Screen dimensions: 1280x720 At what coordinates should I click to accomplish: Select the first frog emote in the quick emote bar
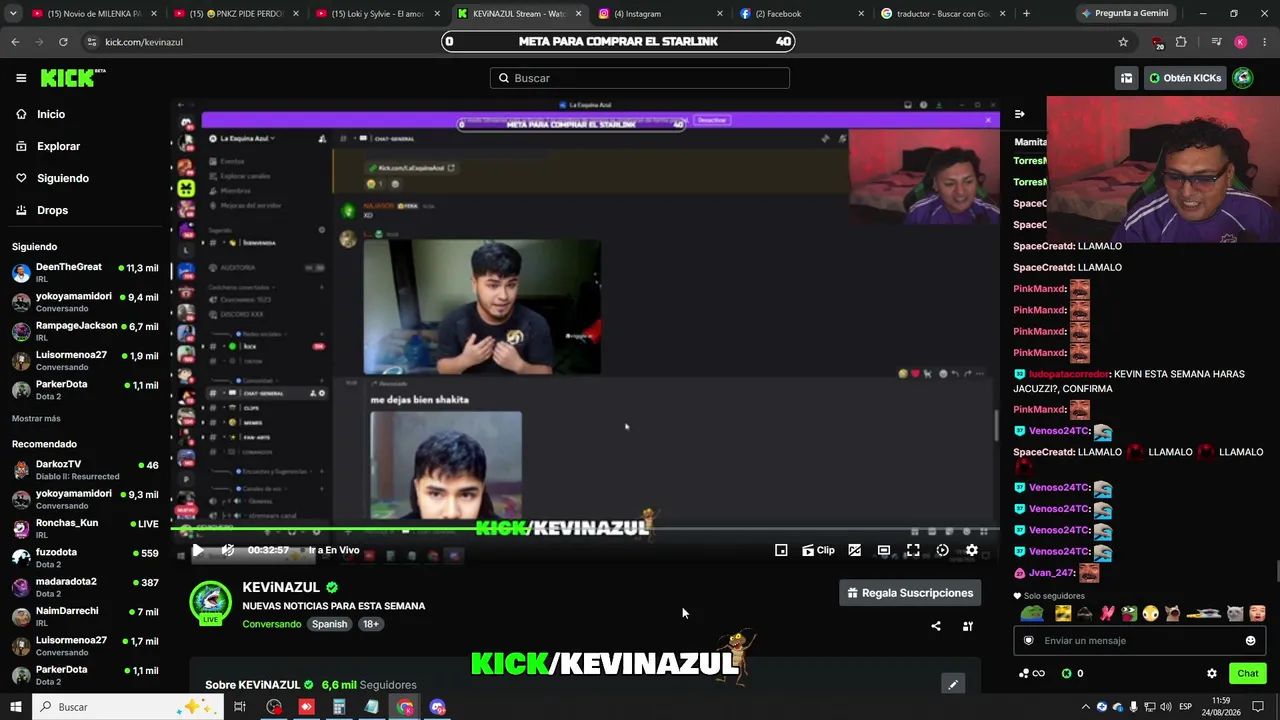[x=1032, y=614]
